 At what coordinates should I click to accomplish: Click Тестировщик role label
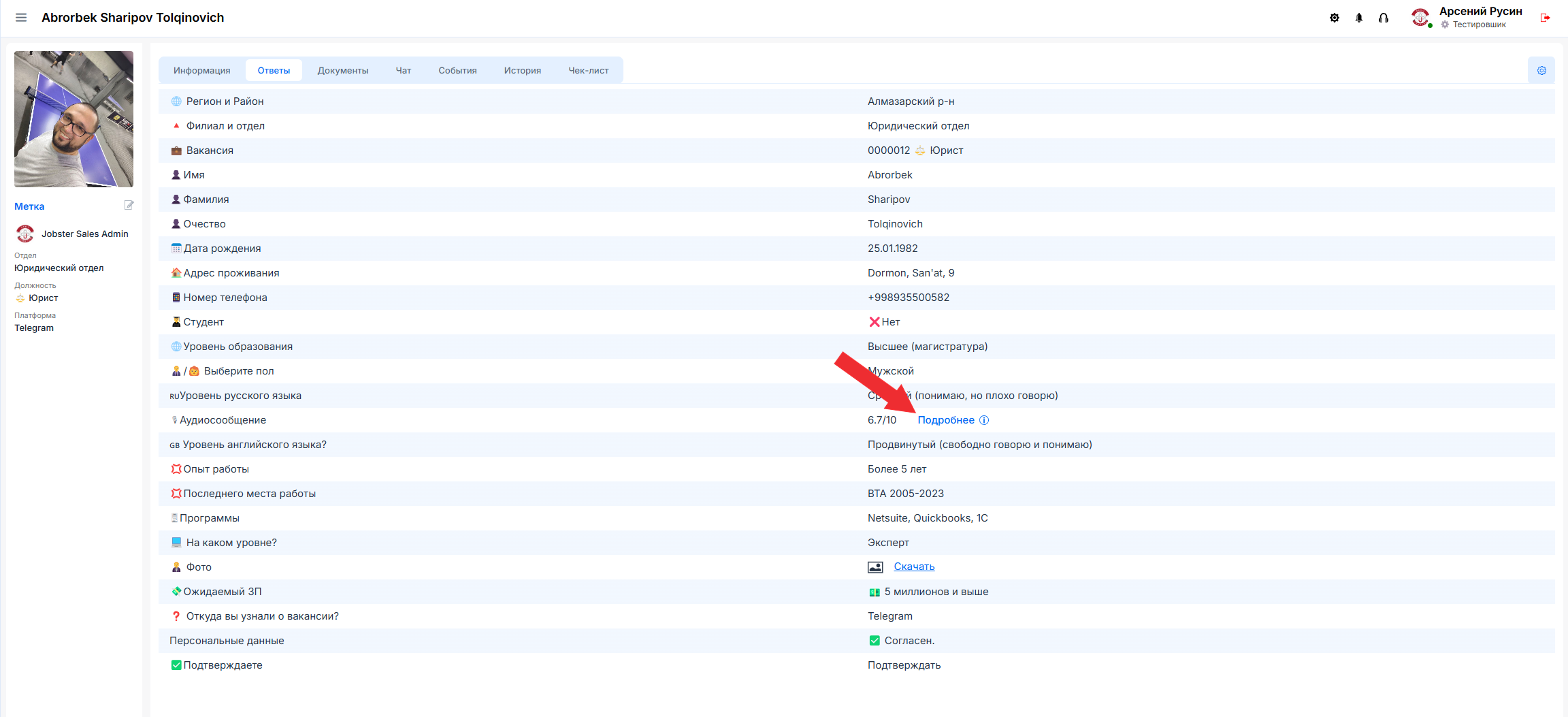pyautogui.click(x=1480, y=25)
